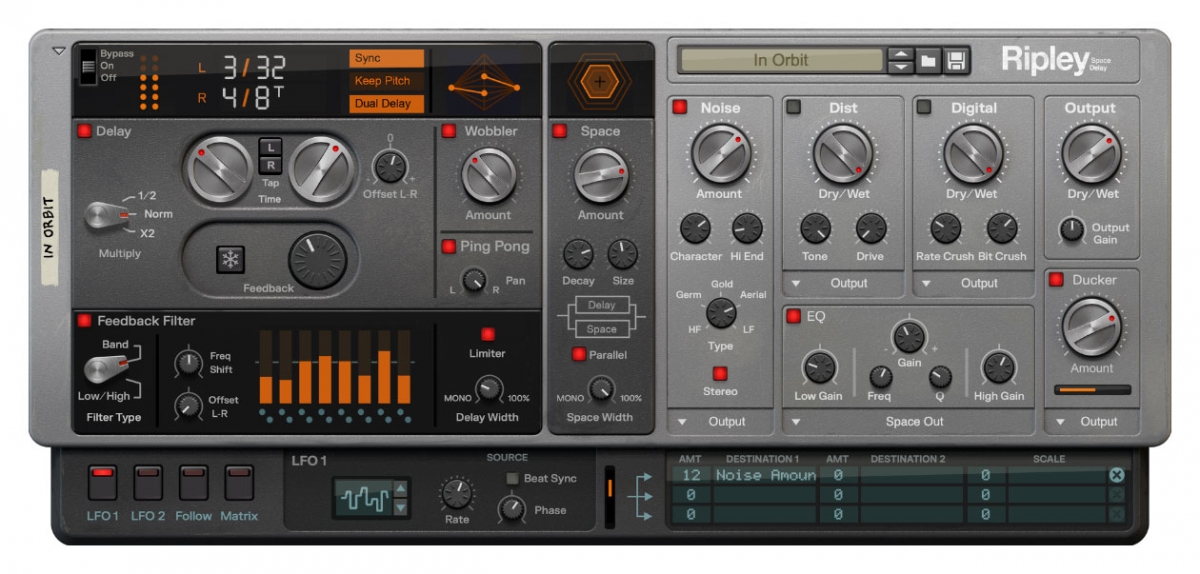The height and width of the screenshot is (574, 1200).
Task: Collapse the device with the fold triangle
Action: pos(58,50)
